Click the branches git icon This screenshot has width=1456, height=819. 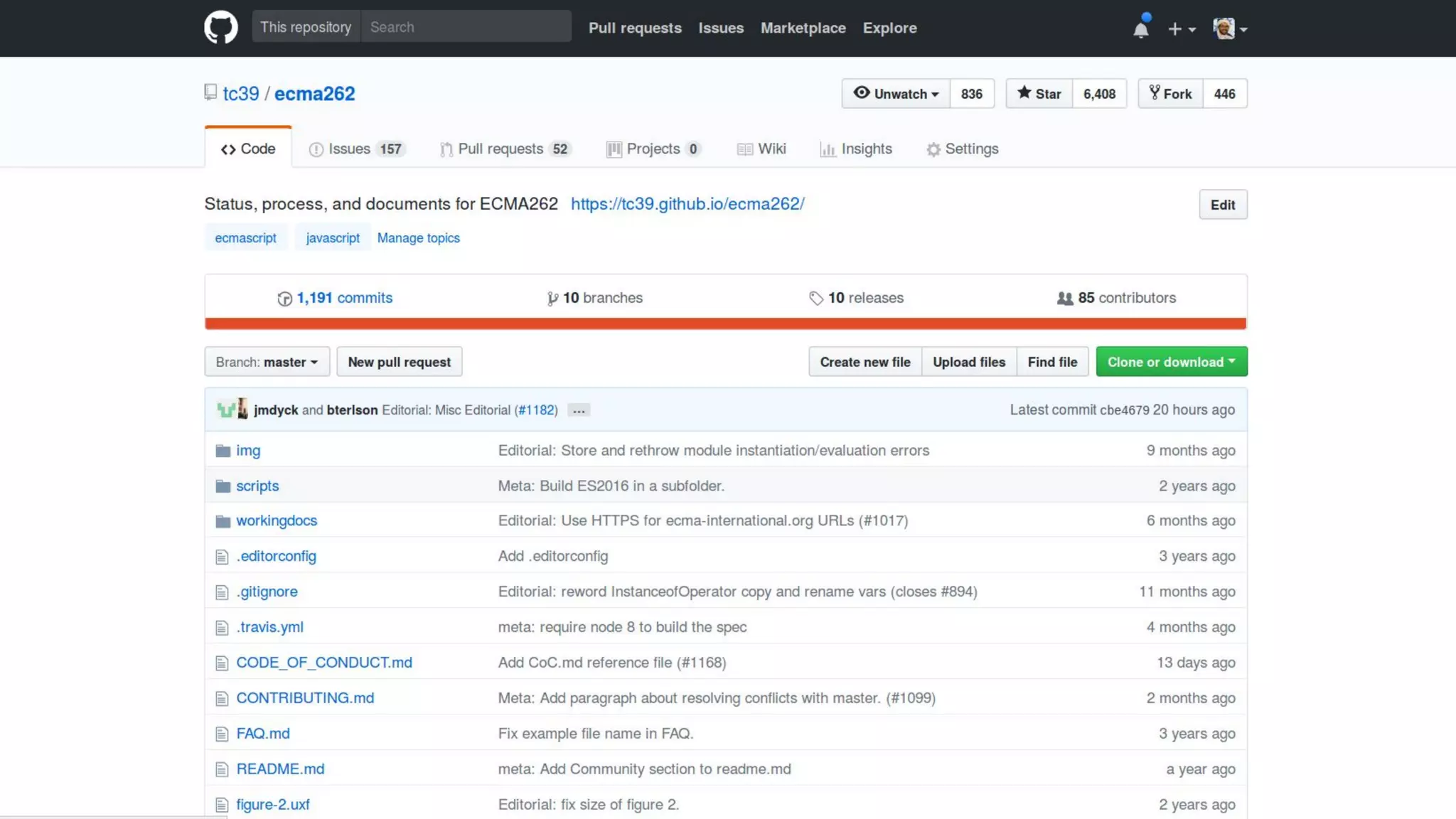[x=552, y=299]
